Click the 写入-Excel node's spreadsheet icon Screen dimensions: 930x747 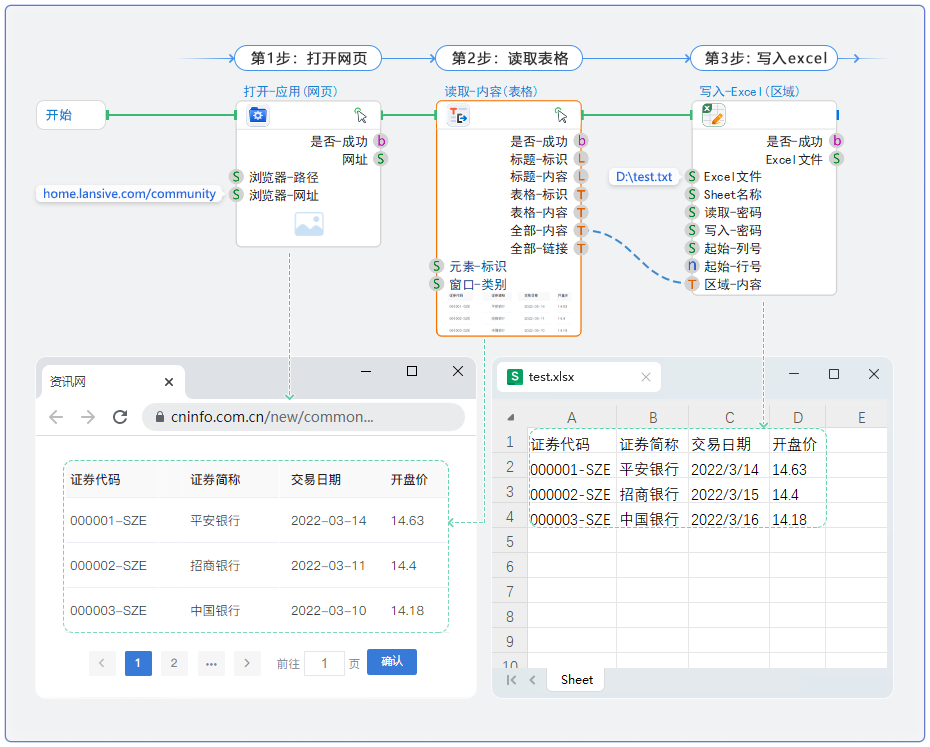[713, 116]
